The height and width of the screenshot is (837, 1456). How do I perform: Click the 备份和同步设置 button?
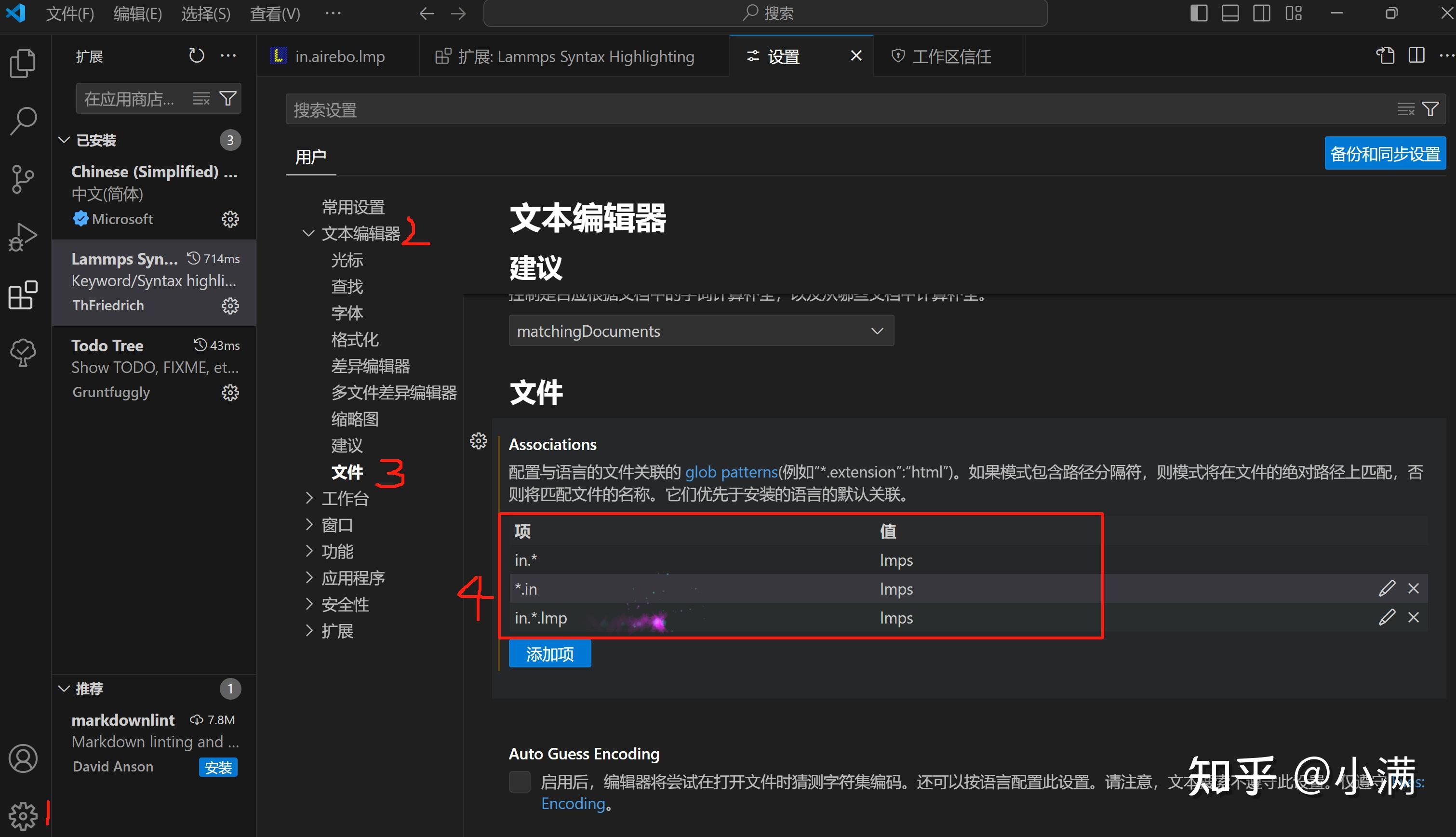coord(1385,153)
